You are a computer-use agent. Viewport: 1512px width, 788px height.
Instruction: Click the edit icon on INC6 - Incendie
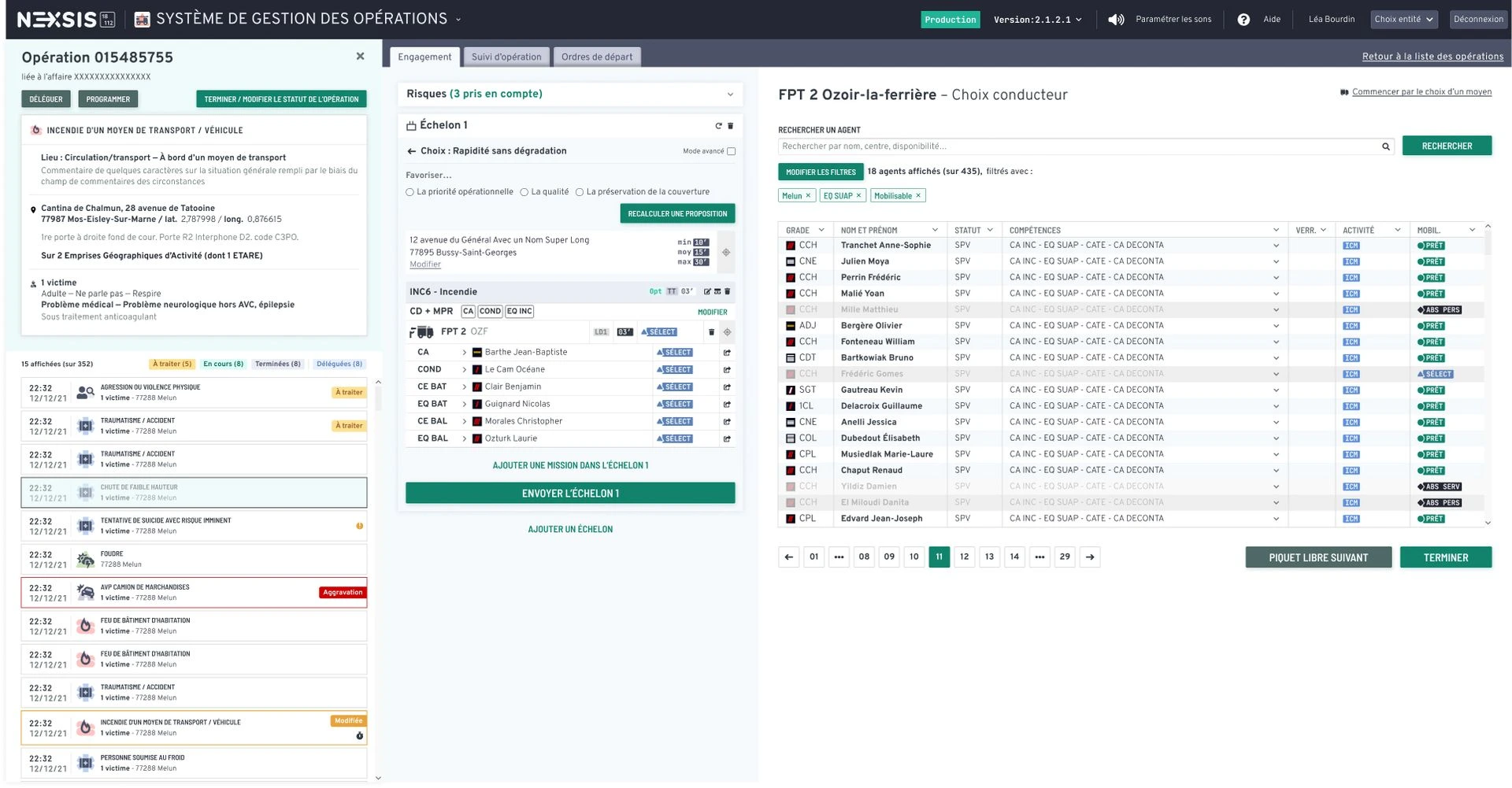[706, 292]
